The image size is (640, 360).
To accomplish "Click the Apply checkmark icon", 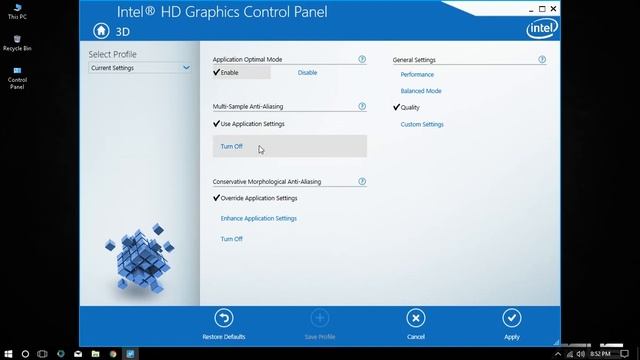I will pyautogui.click(x=512, y=318).
